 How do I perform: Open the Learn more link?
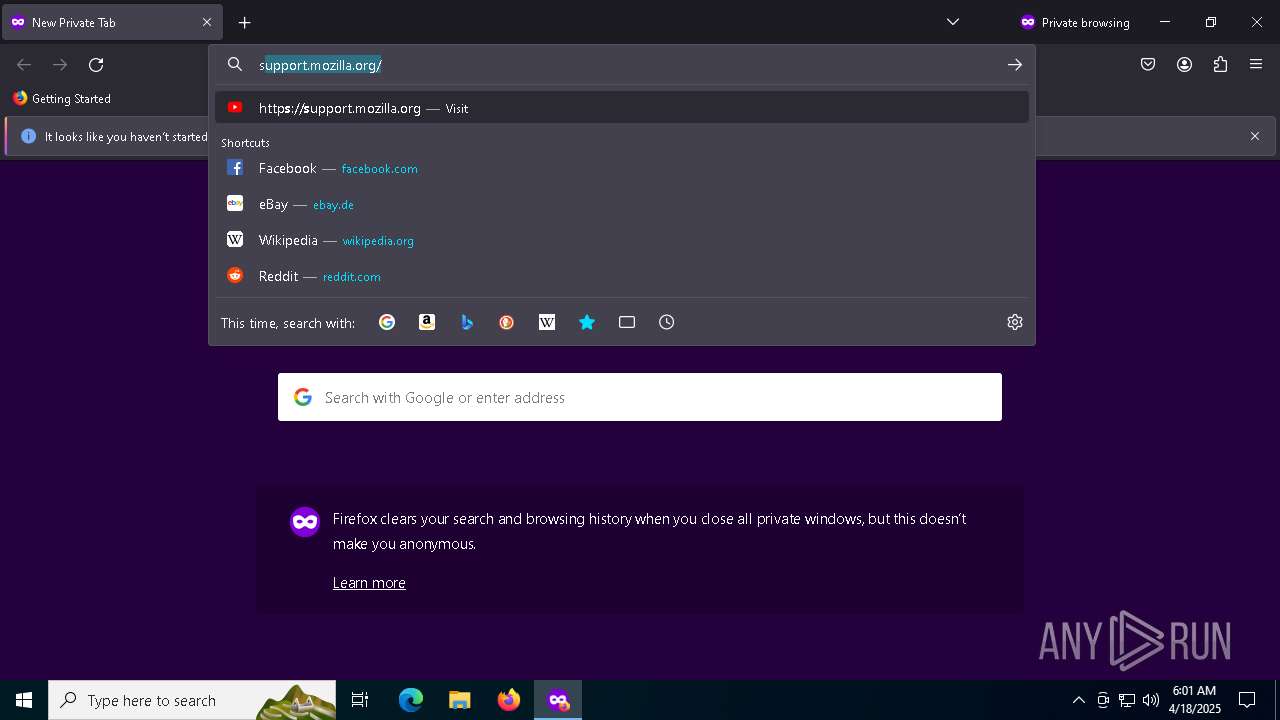[369, 583]
